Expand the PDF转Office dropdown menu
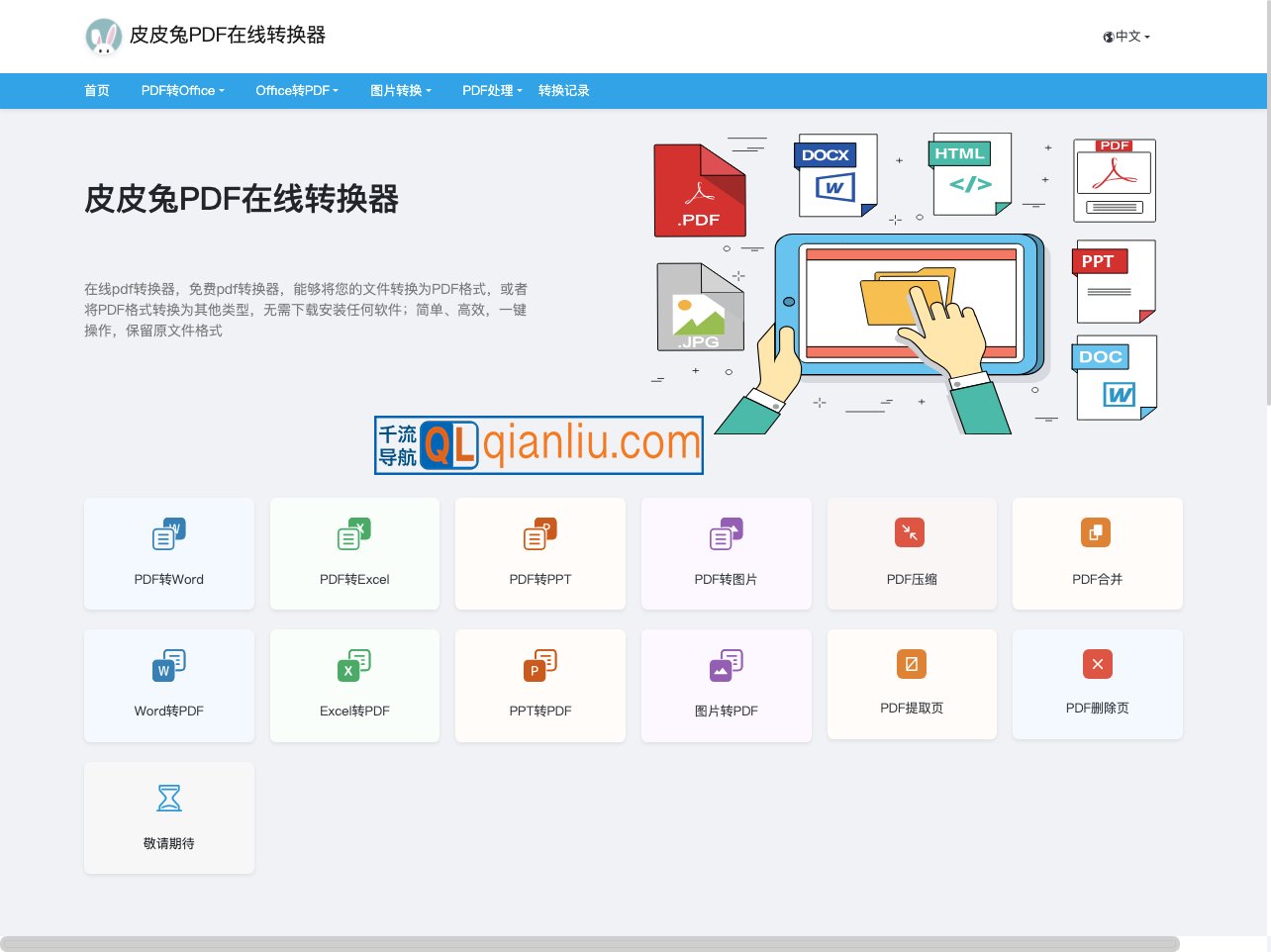Viewport: 1271px width, 952px height. tap(181, 90)
